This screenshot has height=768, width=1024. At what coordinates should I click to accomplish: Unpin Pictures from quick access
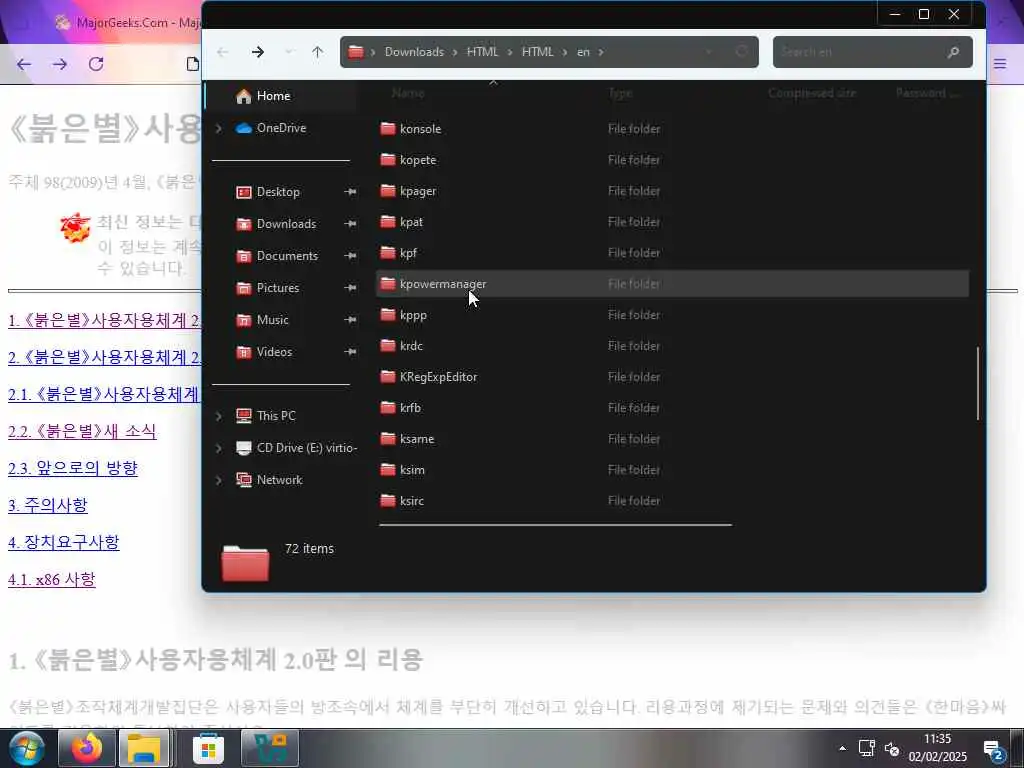pos(350,288)
